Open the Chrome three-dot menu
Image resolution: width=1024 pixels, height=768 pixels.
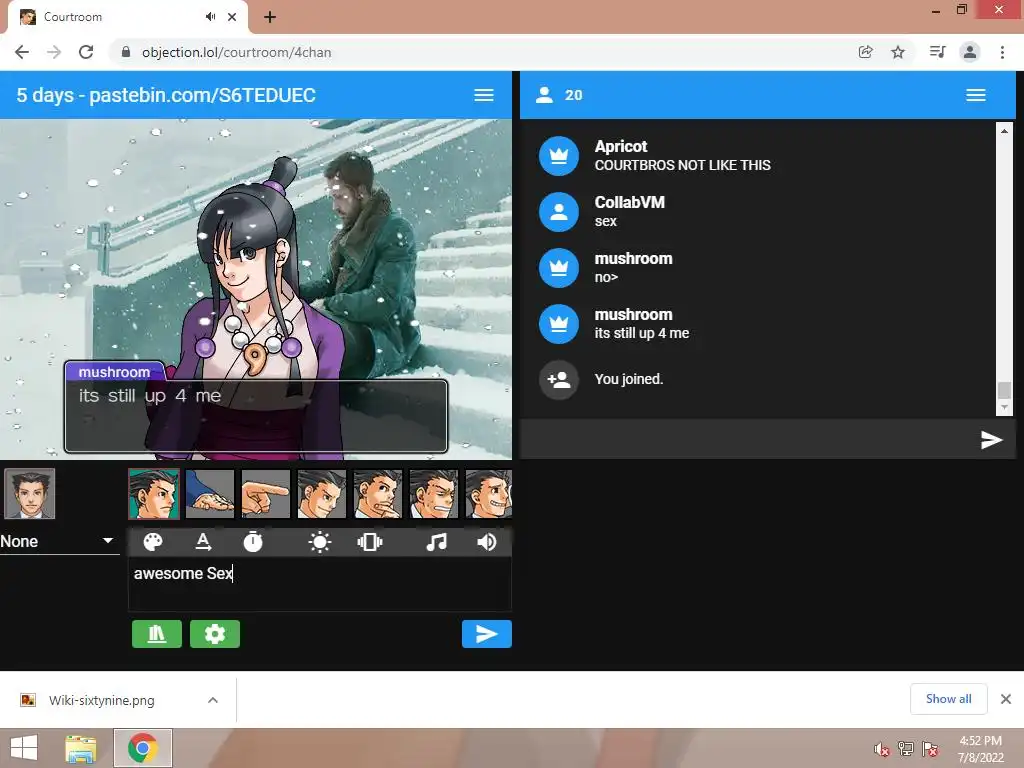click(x=1002, y=52)
